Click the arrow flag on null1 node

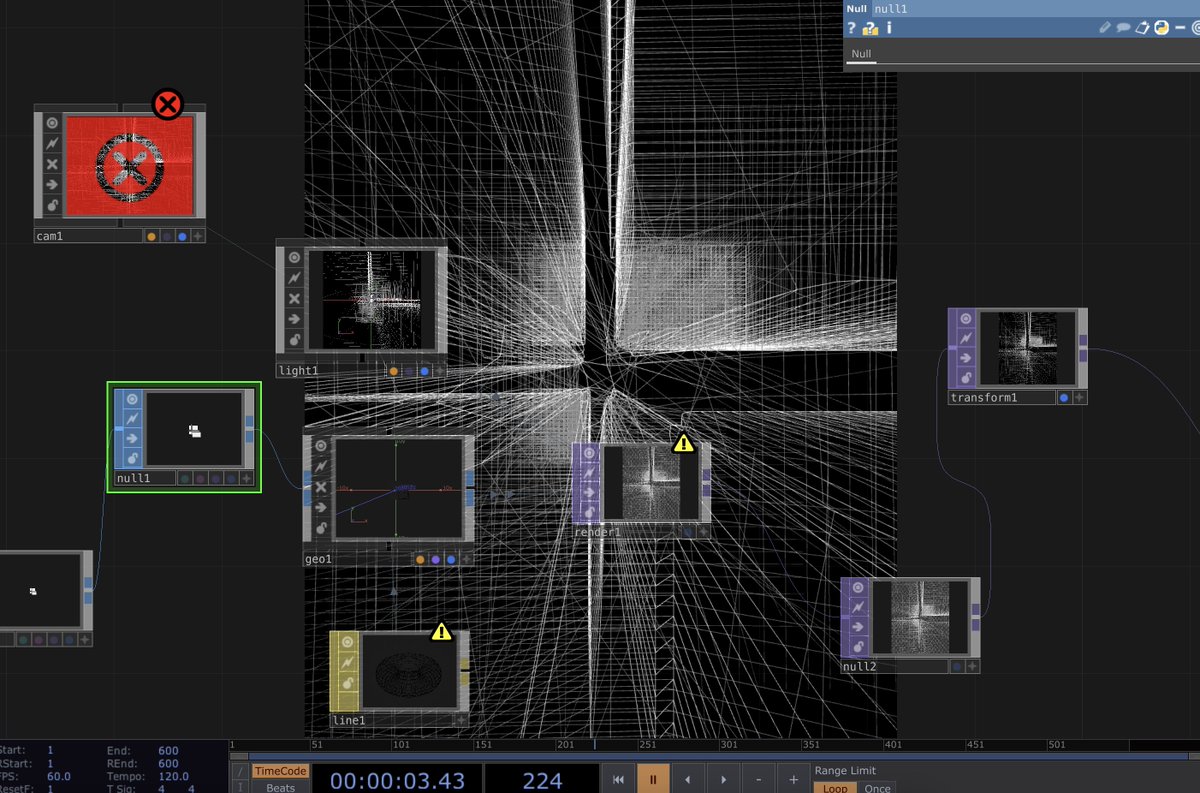pyautogui.click(x=131, y=438)
